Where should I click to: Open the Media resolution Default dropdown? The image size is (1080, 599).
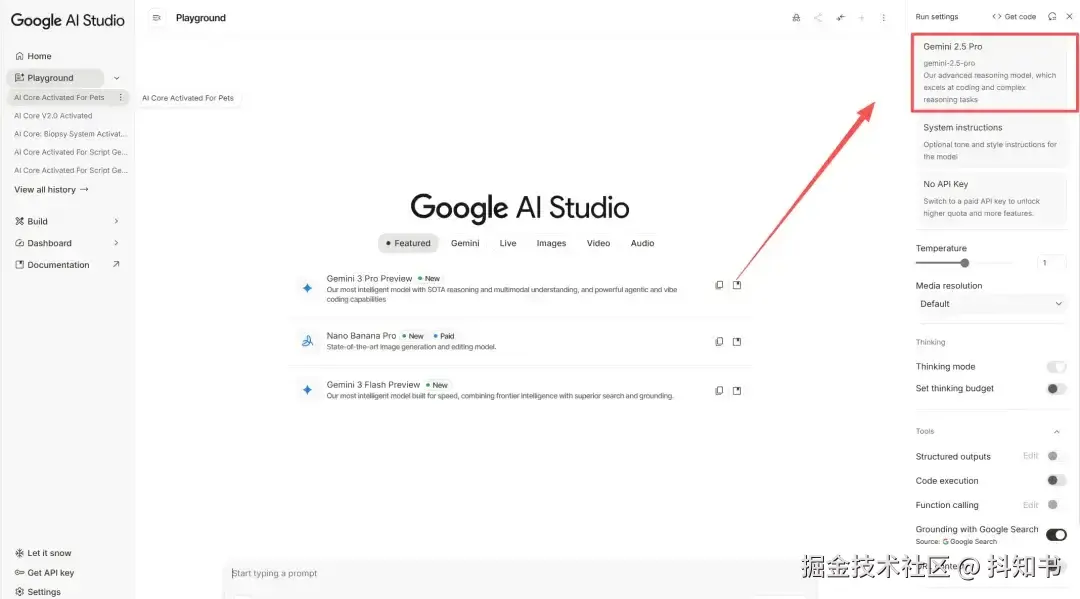pos(990,304)
